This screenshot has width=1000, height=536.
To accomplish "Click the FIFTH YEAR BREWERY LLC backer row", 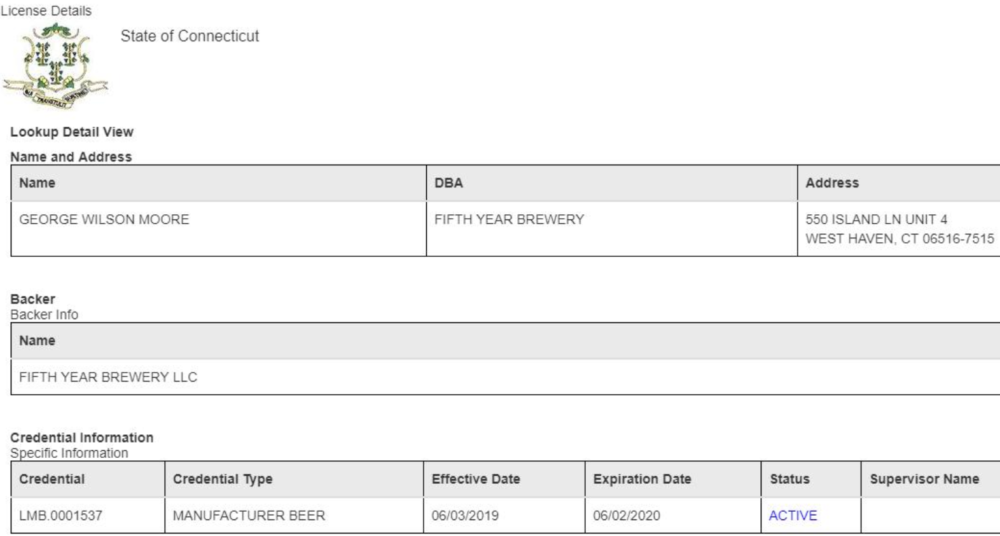I will click(x=505, y=376).
